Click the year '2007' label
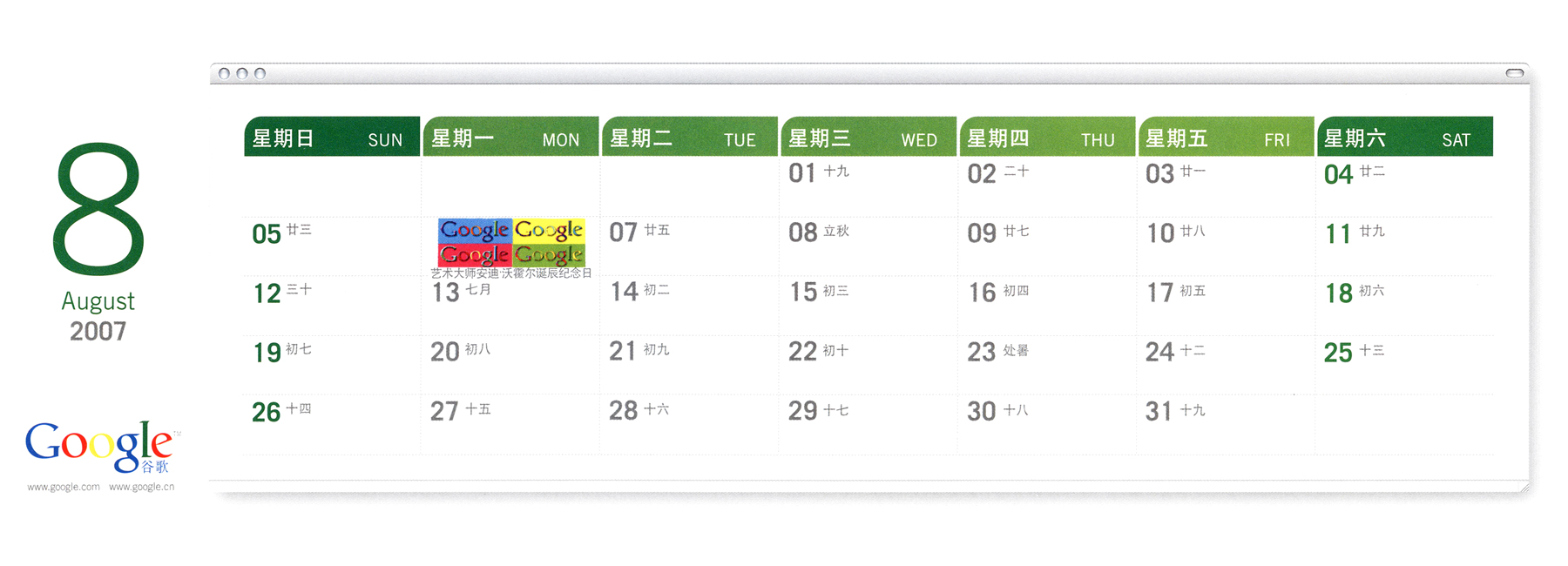 tap(98, 331)
